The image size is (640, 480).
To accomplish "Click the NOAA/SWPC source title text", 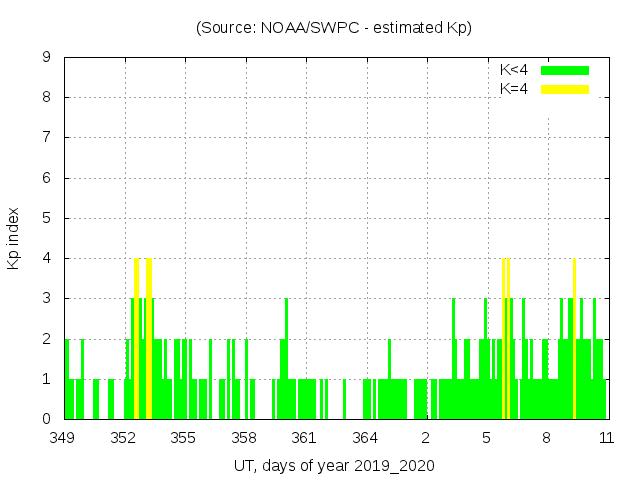I will (x=334, y=28).
